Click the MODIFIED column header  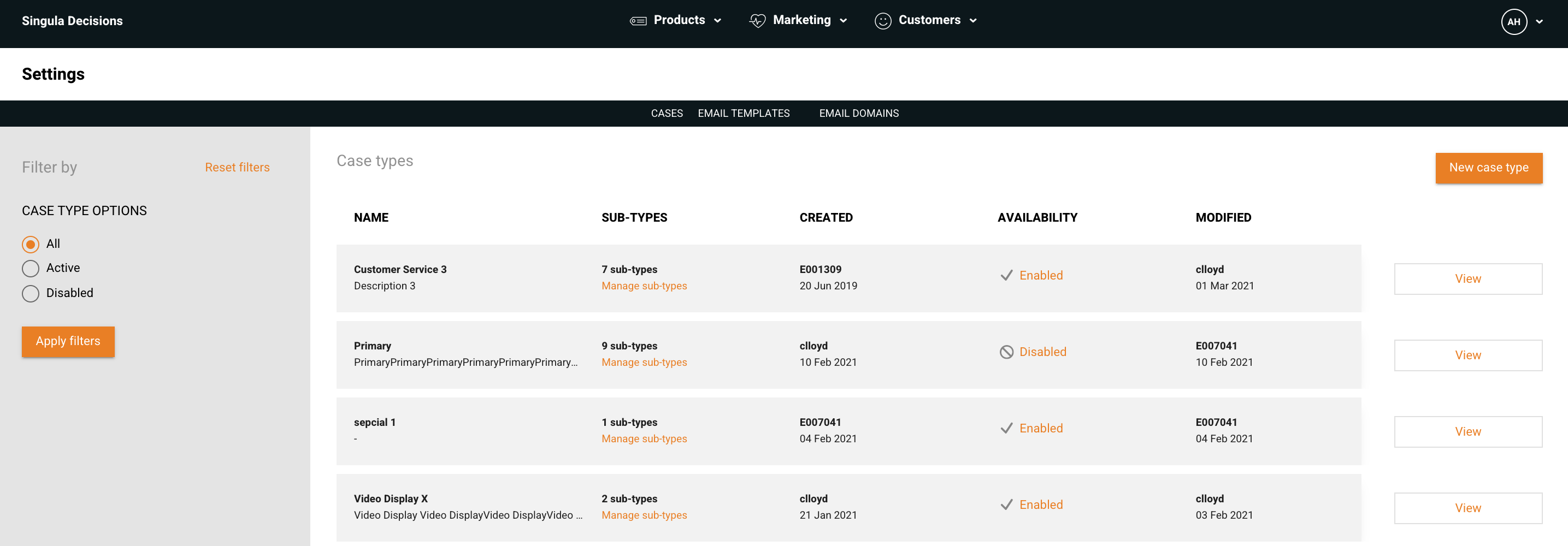click(x=1223, y=218)
